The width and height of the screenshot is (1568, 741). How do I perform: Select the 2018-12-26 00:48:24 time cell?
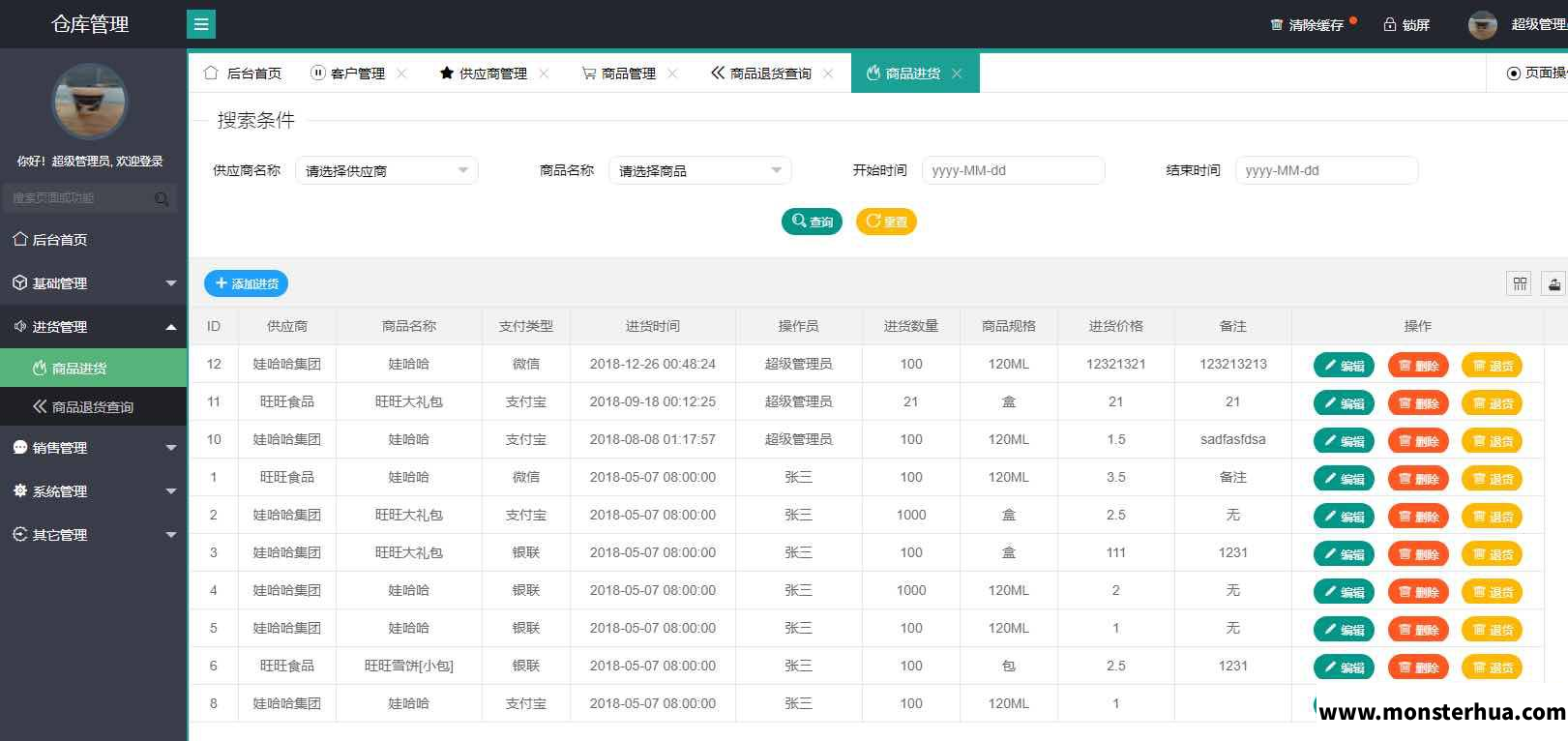(653, 364)
